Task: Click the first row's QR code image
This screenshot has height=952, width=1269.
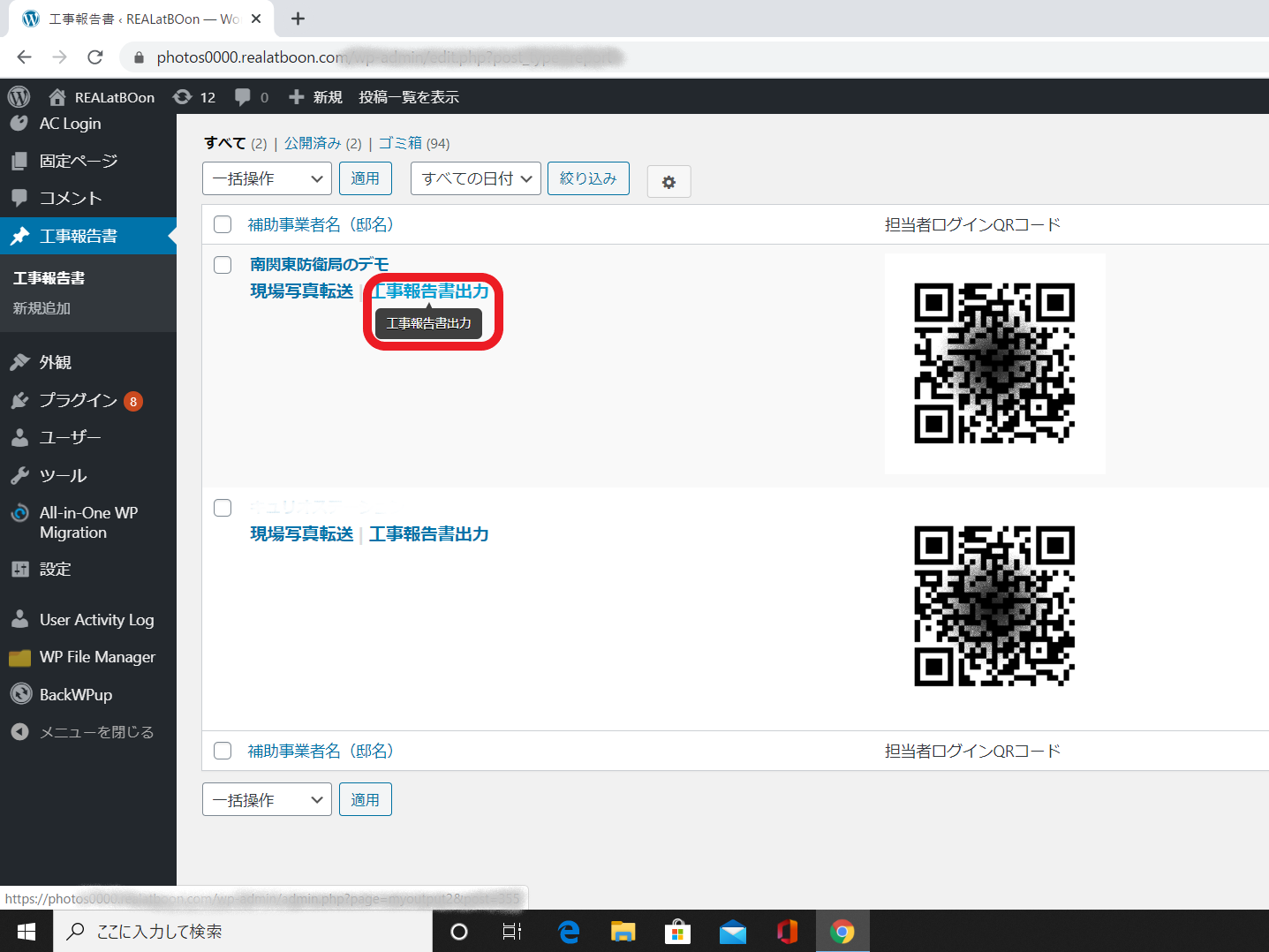Action: [x=994, y=363]
